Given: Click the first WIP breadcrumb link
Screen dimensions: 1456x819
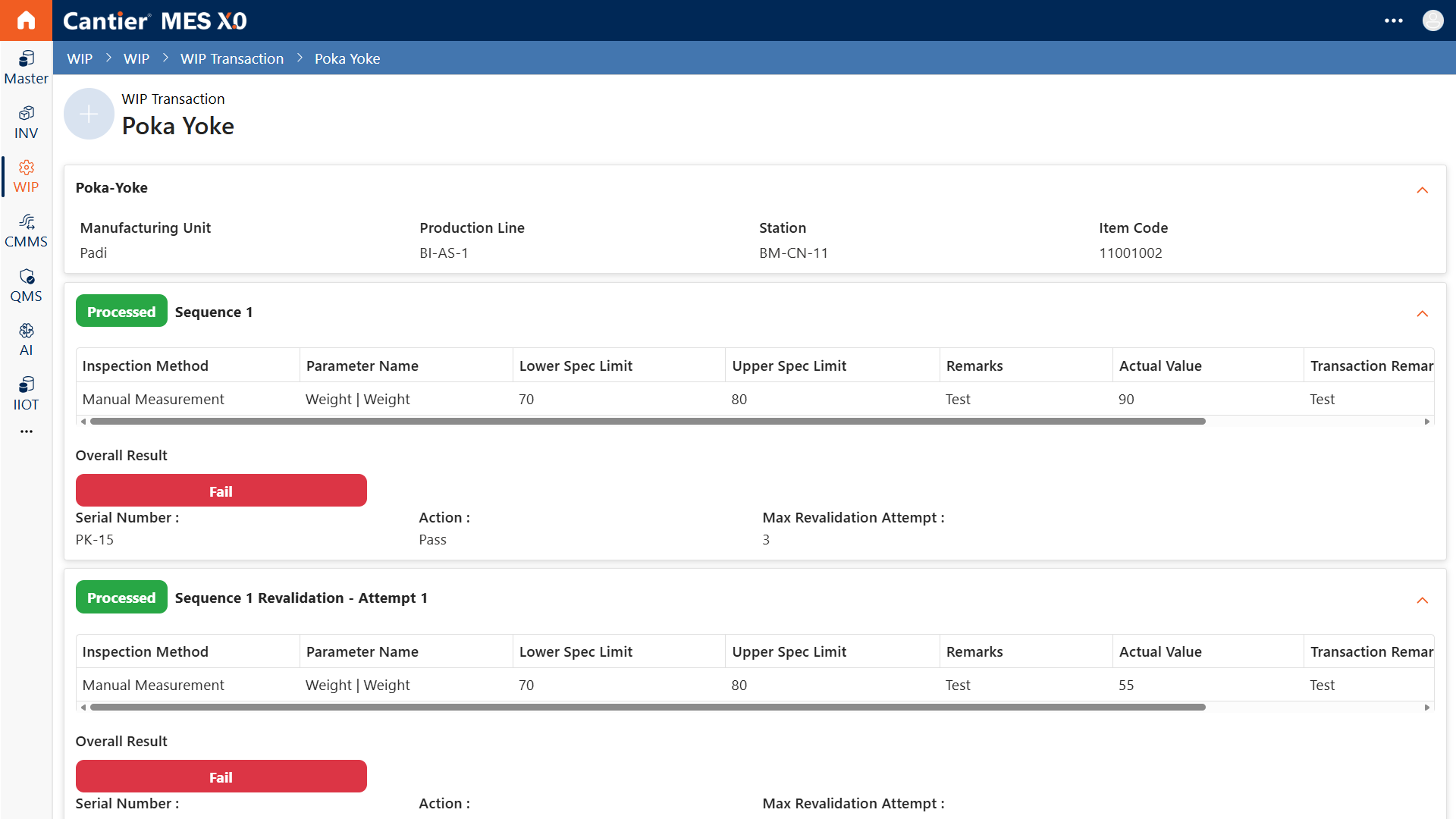Looking at the screenshot, I should pyautogui.click(x=80, y=58).
